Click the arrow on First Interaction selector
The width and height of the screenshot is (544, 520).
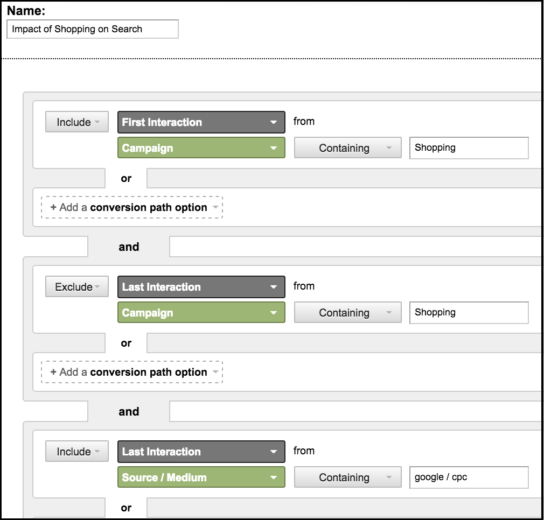(273, 122)
